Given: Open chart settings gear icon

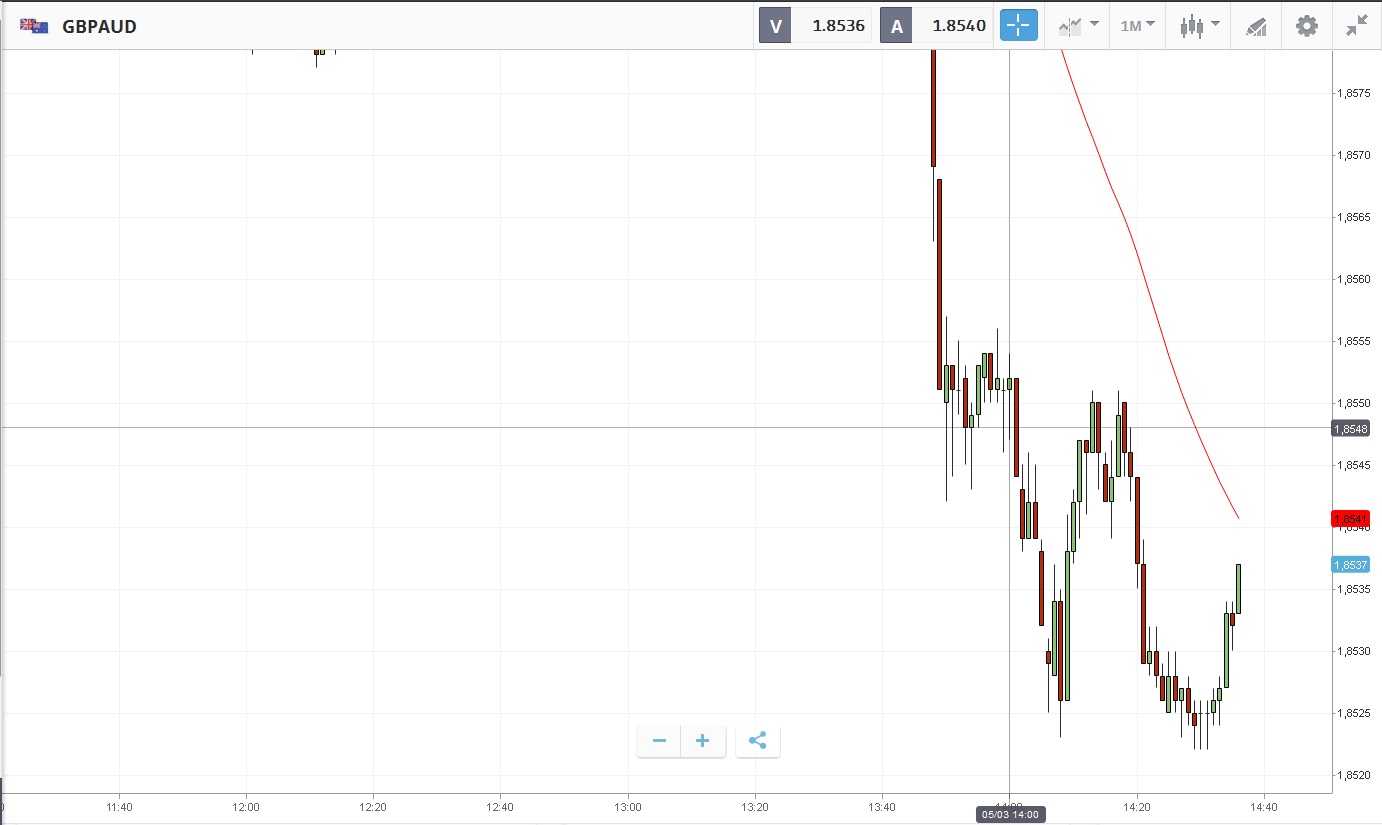Looking at the screenshot, I should [1307, 26].
